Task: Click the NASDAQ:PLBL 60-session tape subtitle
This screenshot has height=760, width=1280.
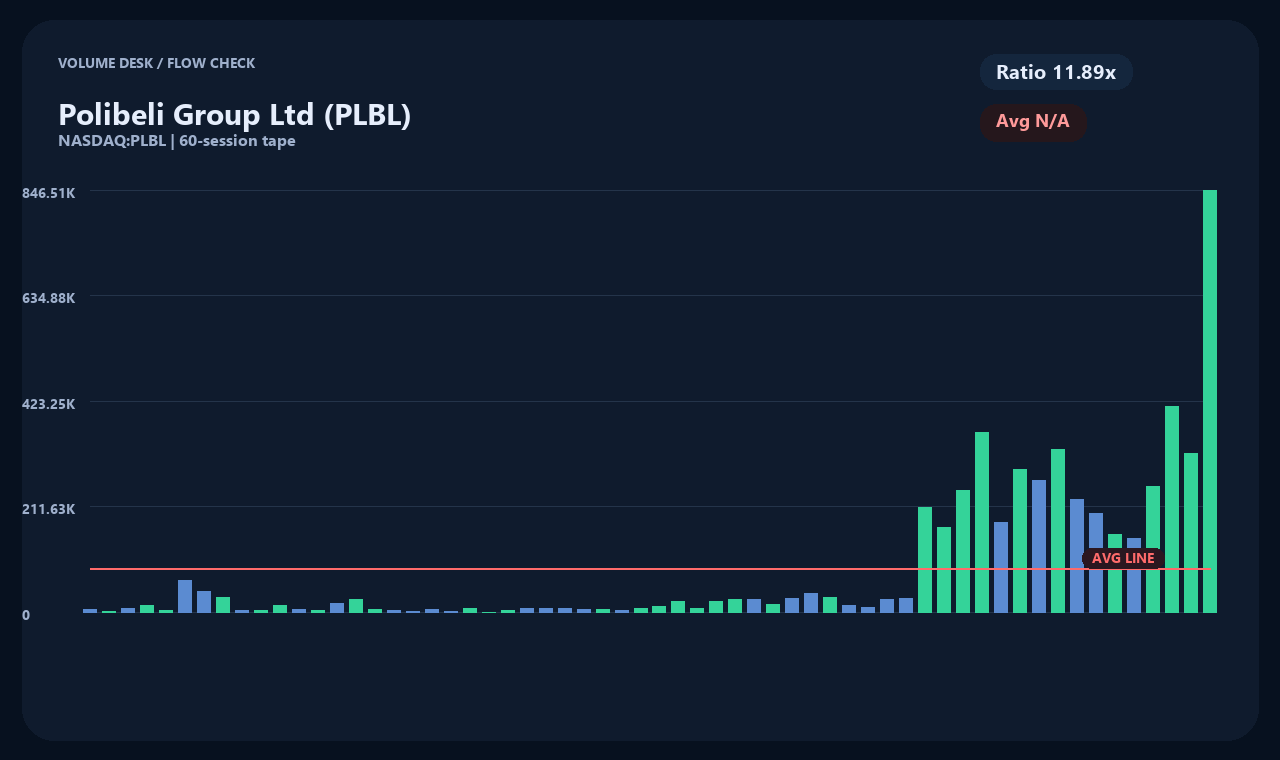Action: 177,141
